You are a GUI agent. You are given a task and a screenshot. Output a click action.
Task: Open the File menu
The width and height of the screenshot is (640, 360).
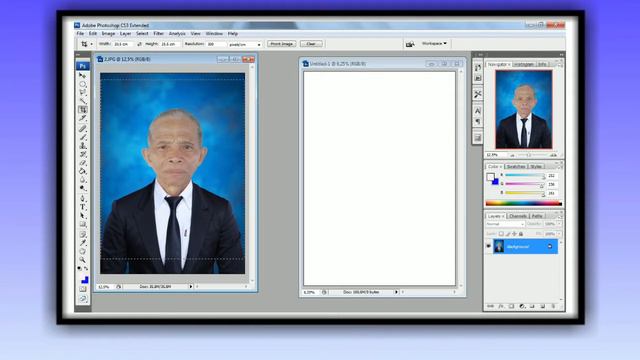click(80, 33)
